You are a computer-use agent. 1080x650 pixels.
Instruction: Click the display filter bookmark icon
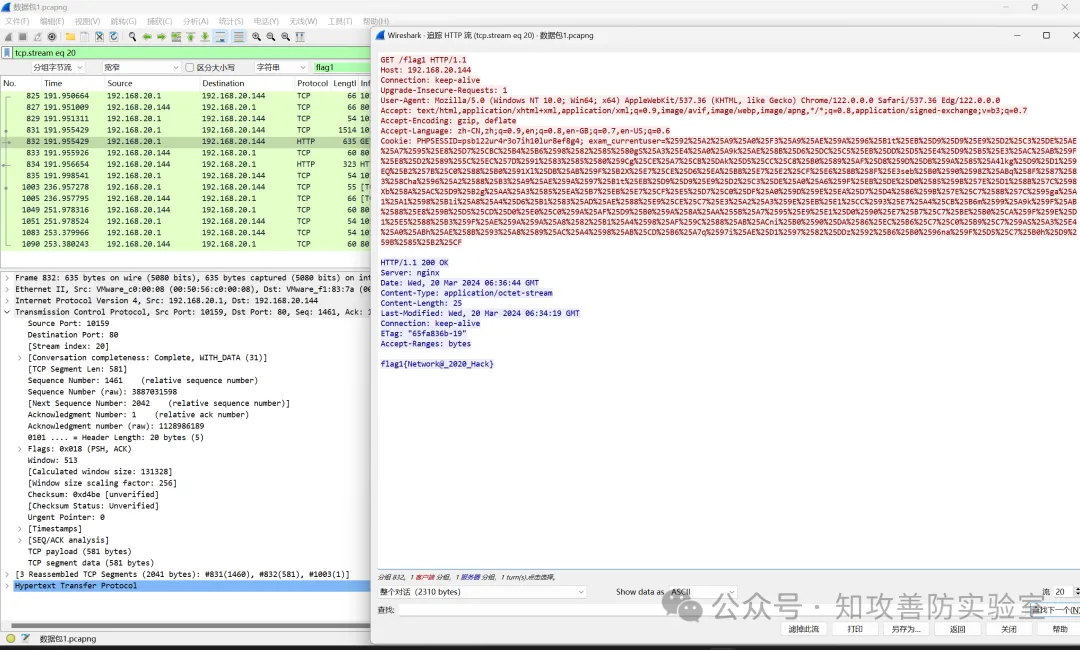[7, 53]
